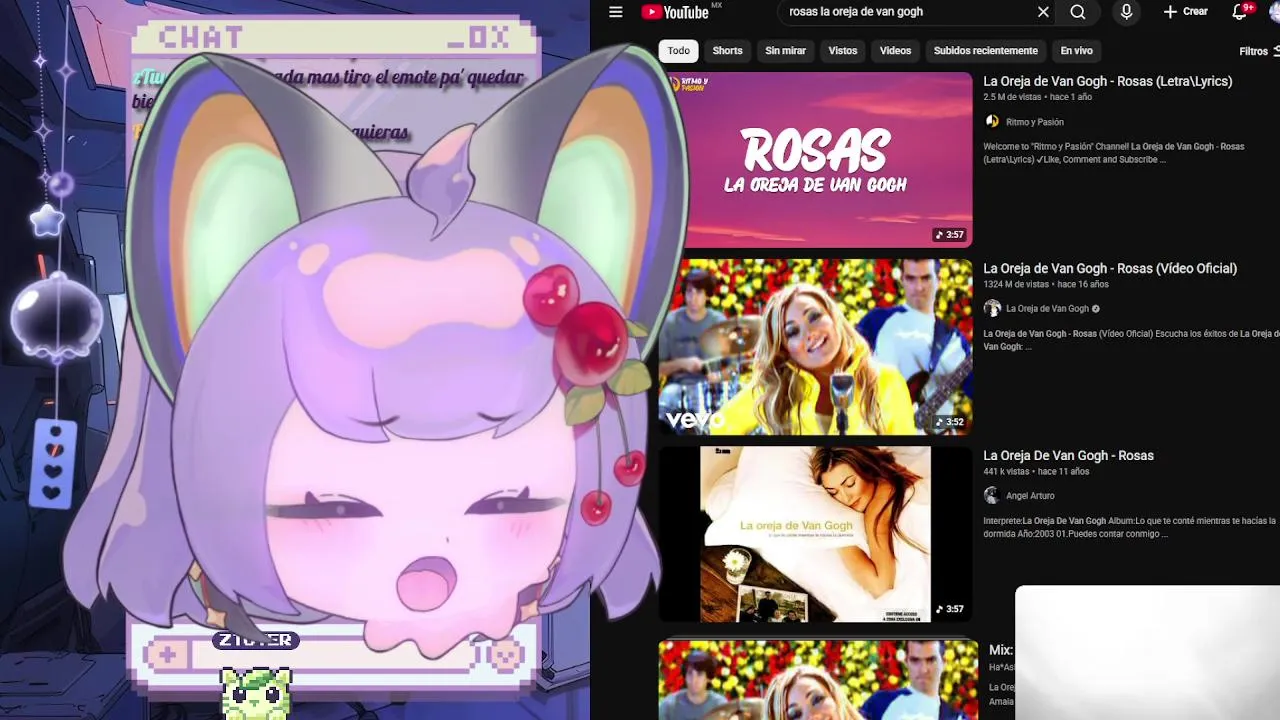Open the Crear upload menu
This screenshot has width=1280, height=720.
(1185, 12)
